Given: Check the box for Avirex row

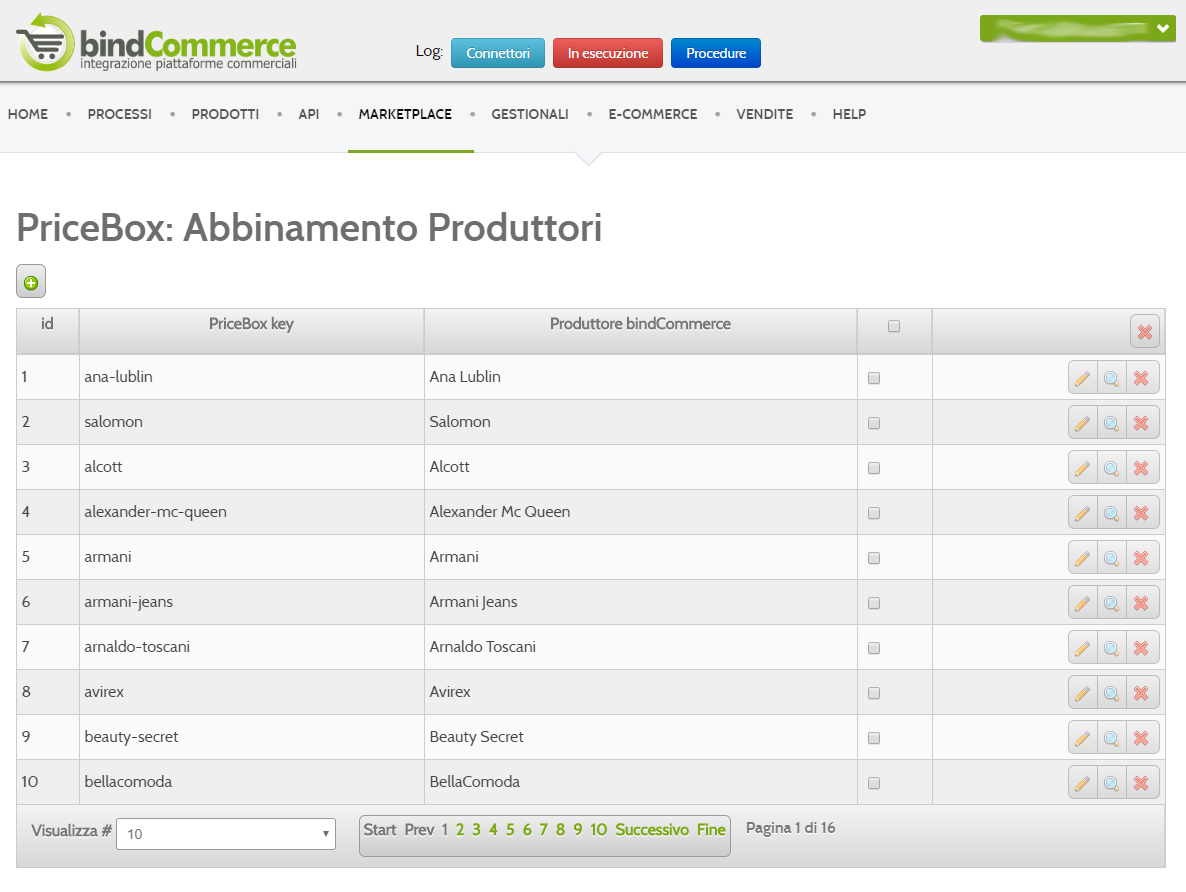Looking at the screenshot, I should 874,693.
